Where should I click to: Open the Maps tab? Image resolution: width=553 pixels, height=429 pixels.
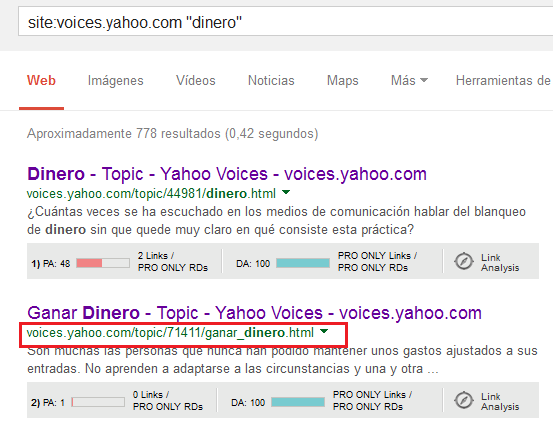pyautogui.click(x=342, y=80)
